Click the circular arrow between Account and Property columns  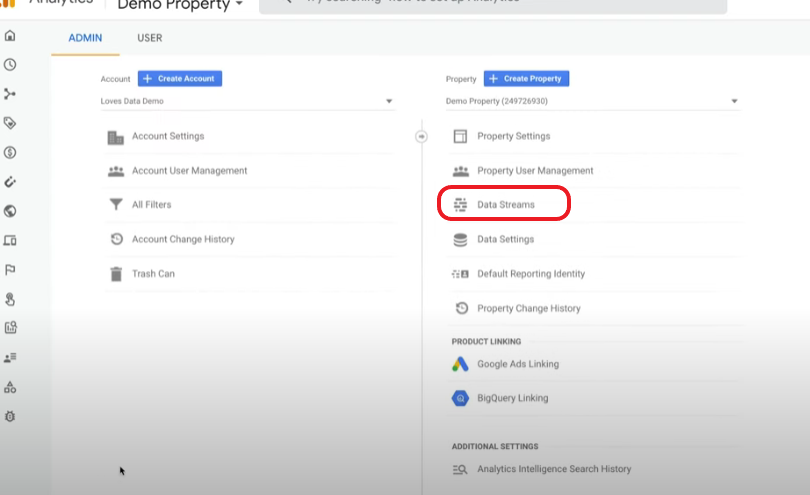tap(422, 136)
